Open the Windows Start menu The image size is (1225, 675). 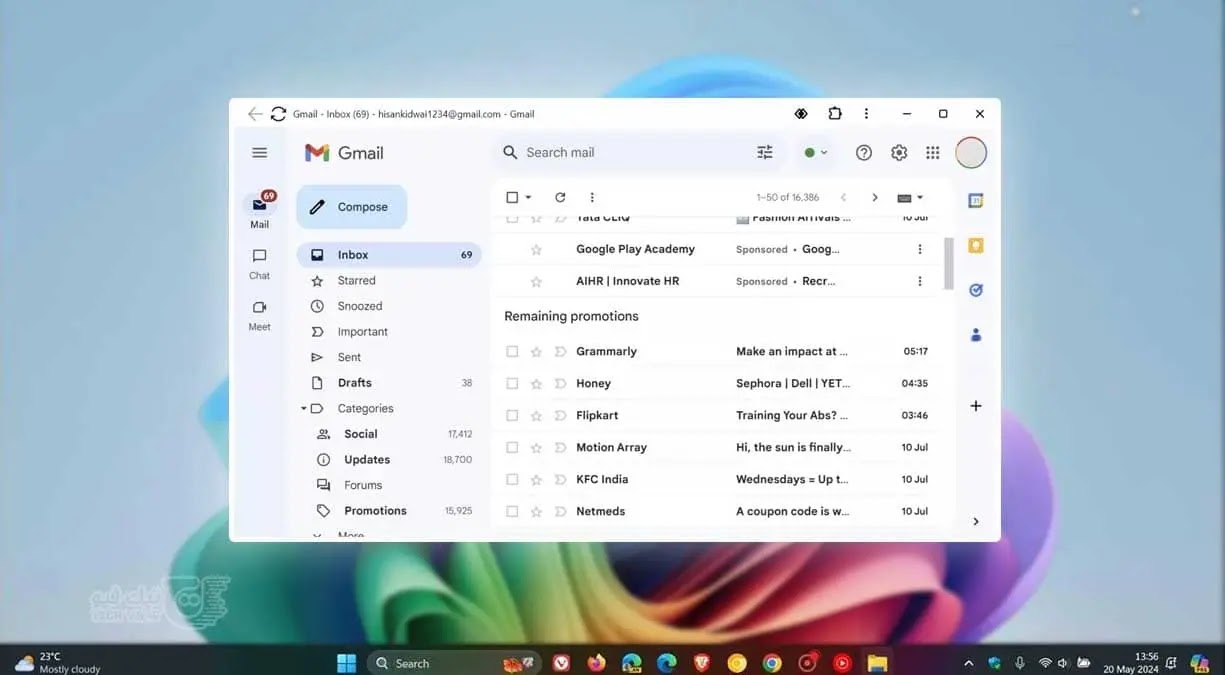coord(347,662)
